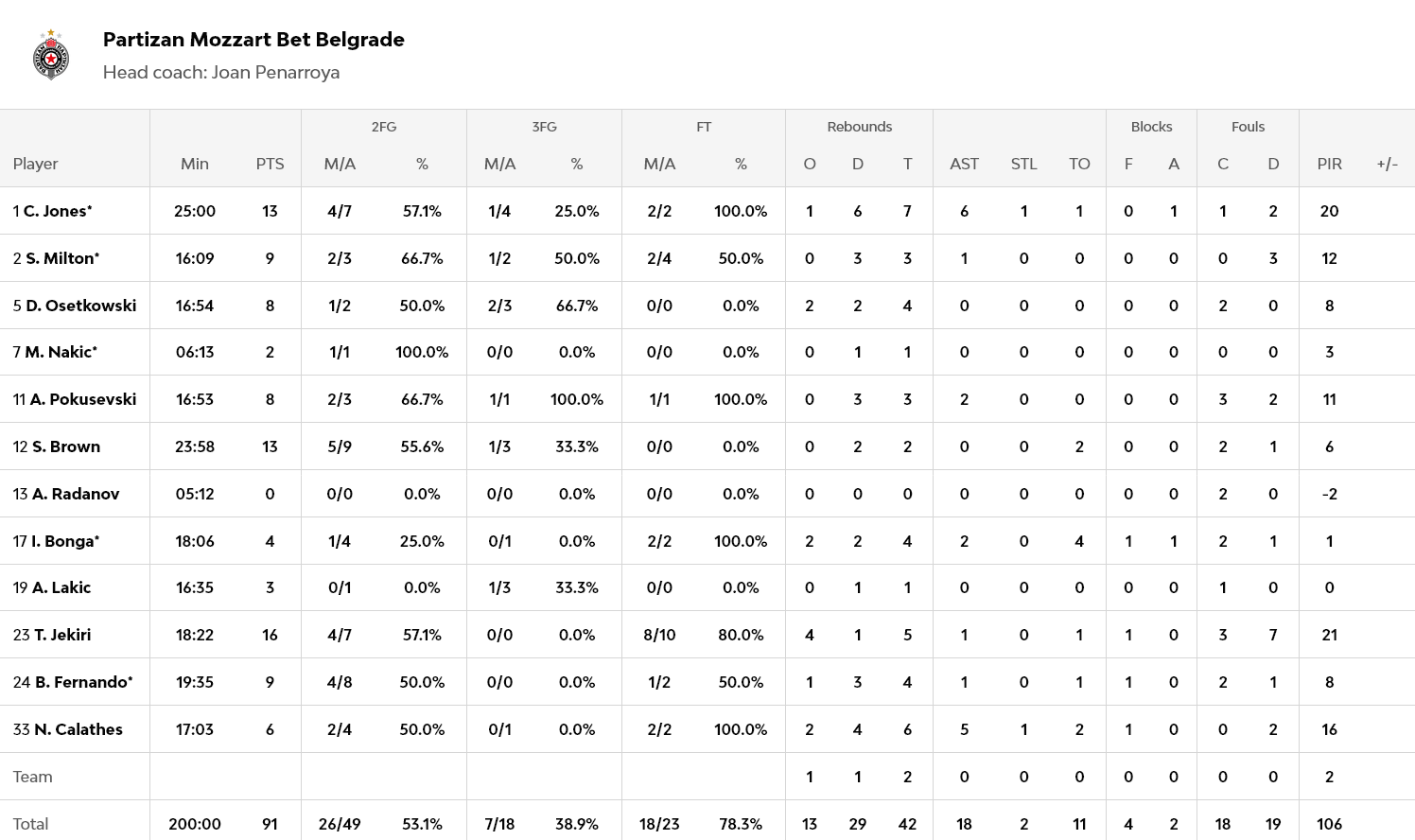1415x840 pixels.
Task: Open the Partizan Mozzart Bet Belgrade team link
Action: pyautogui.click(x=253, y=40)
